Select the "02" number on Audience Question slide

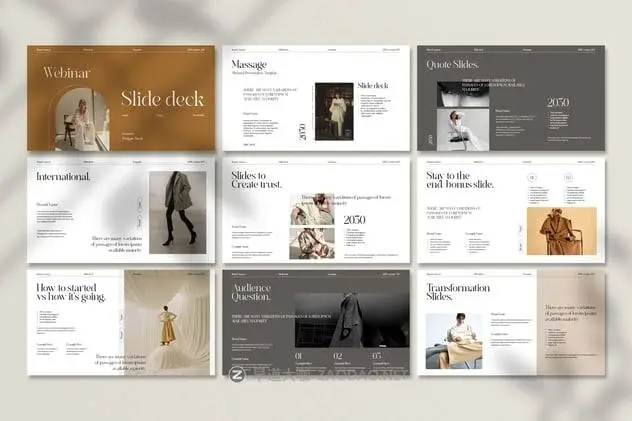click(x=337, y=355)
